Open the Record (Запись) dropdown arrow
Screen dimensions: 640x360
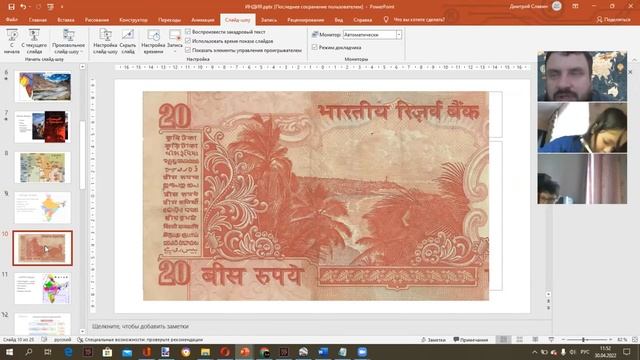(x=175, y=51)
